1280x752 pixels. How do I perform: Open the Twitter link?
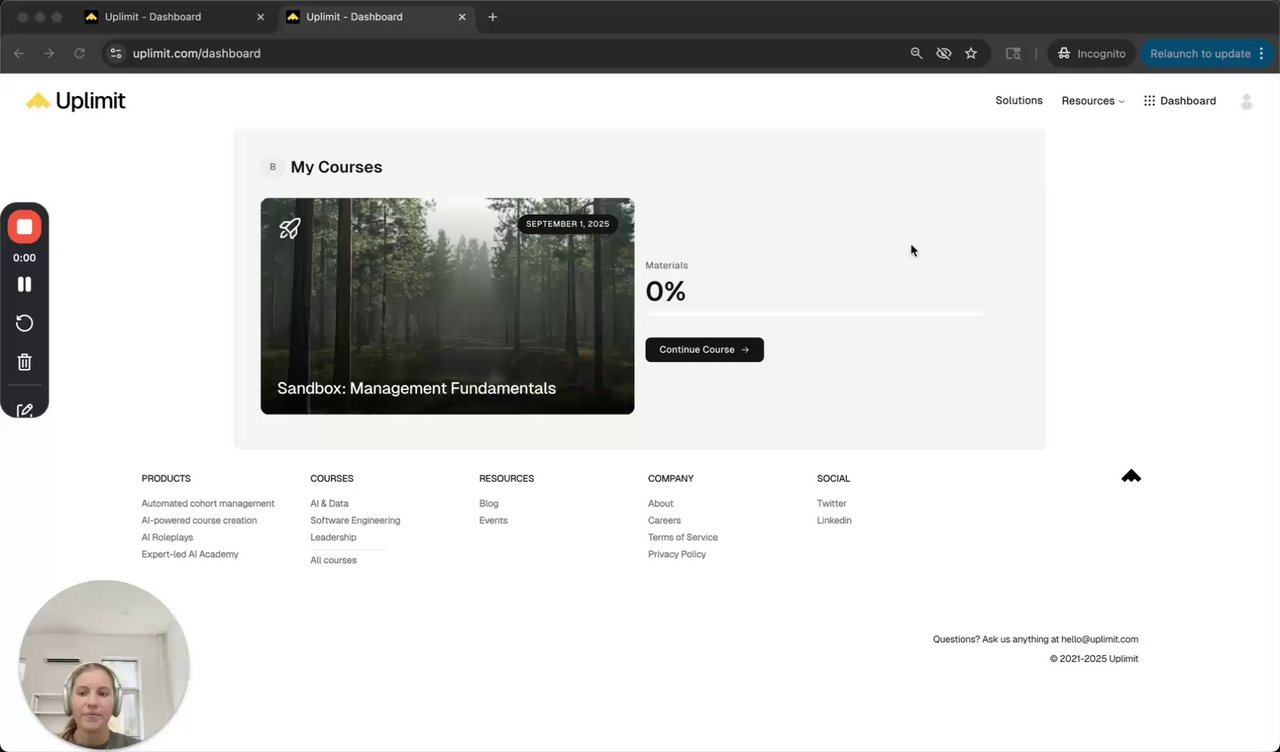(832, 504)
